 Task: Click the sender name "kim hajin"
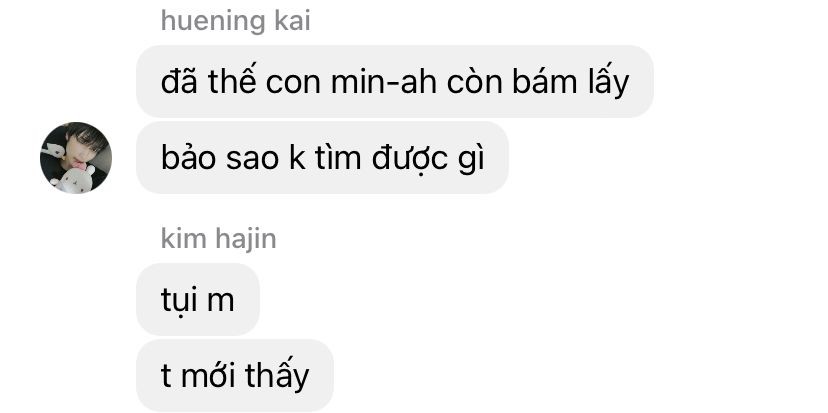[219, 239]
